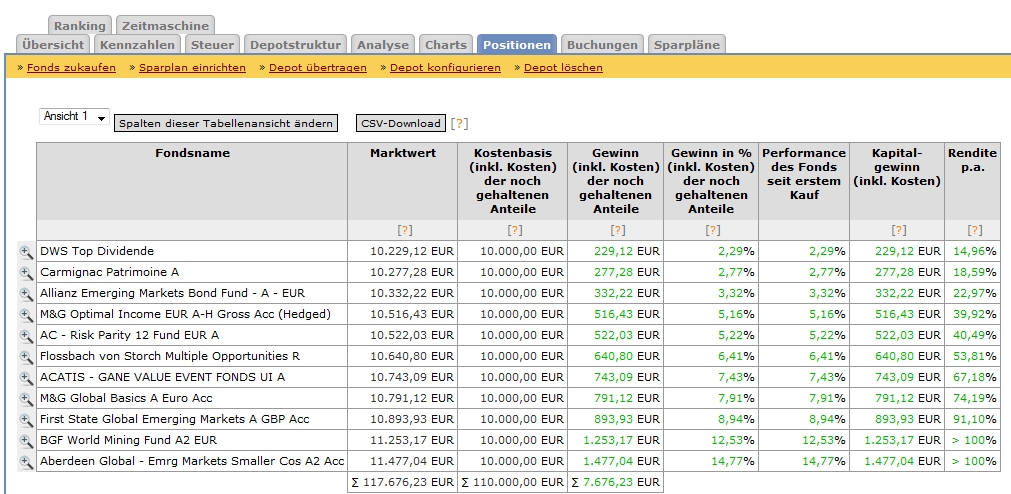Open the Ansicht 1 view dropdown

tap(75, 117)
